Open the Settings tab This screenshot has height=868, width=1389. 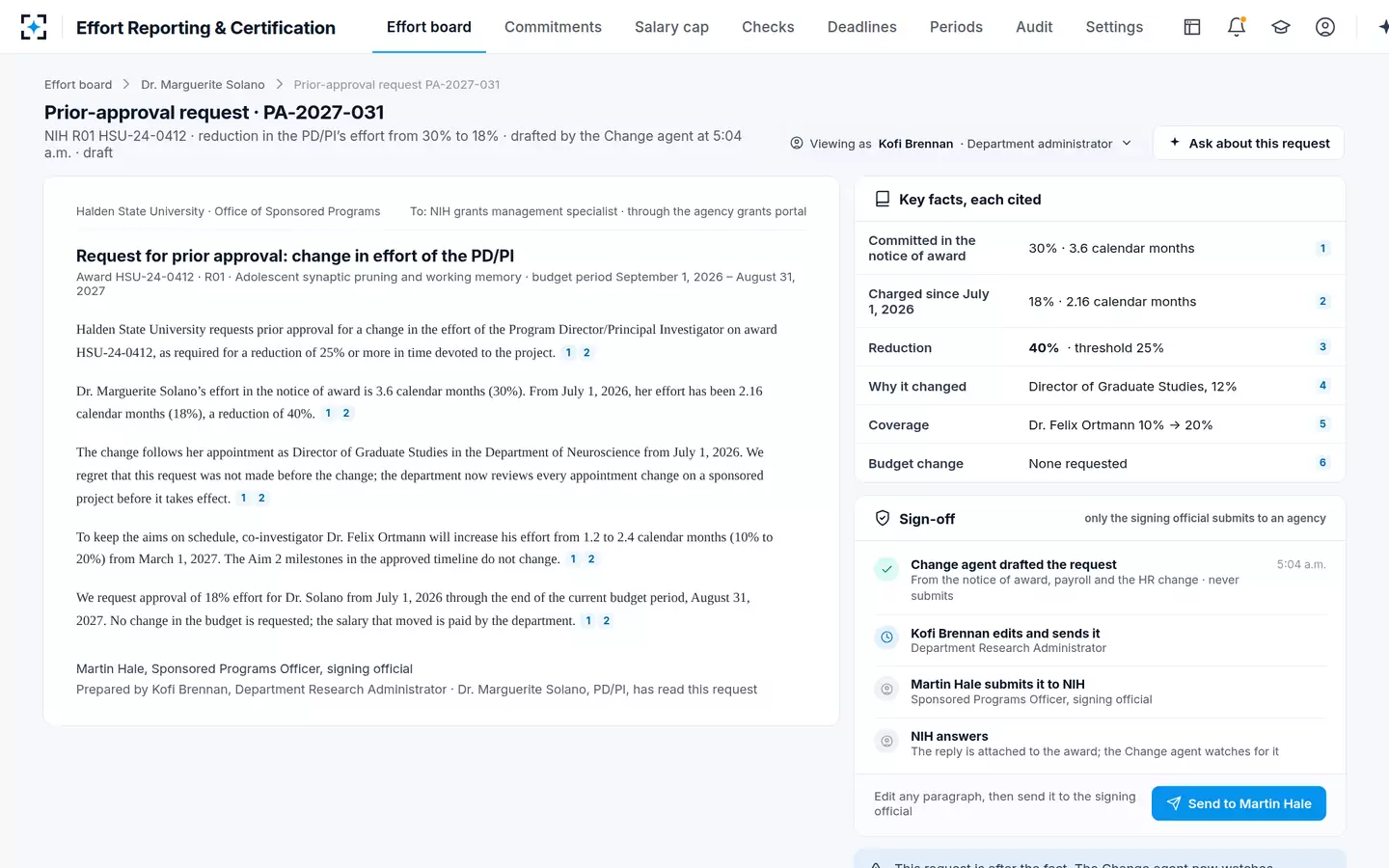pyautogui.click(x=1114, y=27)
